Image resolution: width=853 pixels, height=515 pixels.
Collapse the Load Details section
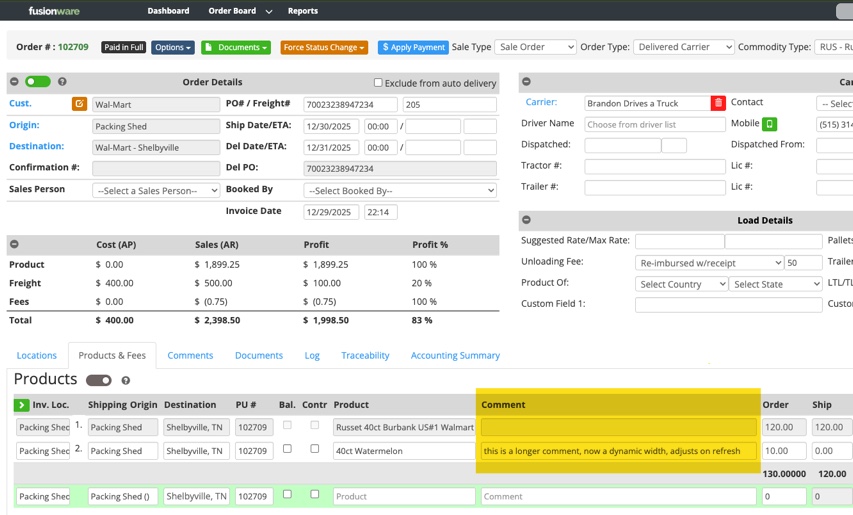coord(526,220)
